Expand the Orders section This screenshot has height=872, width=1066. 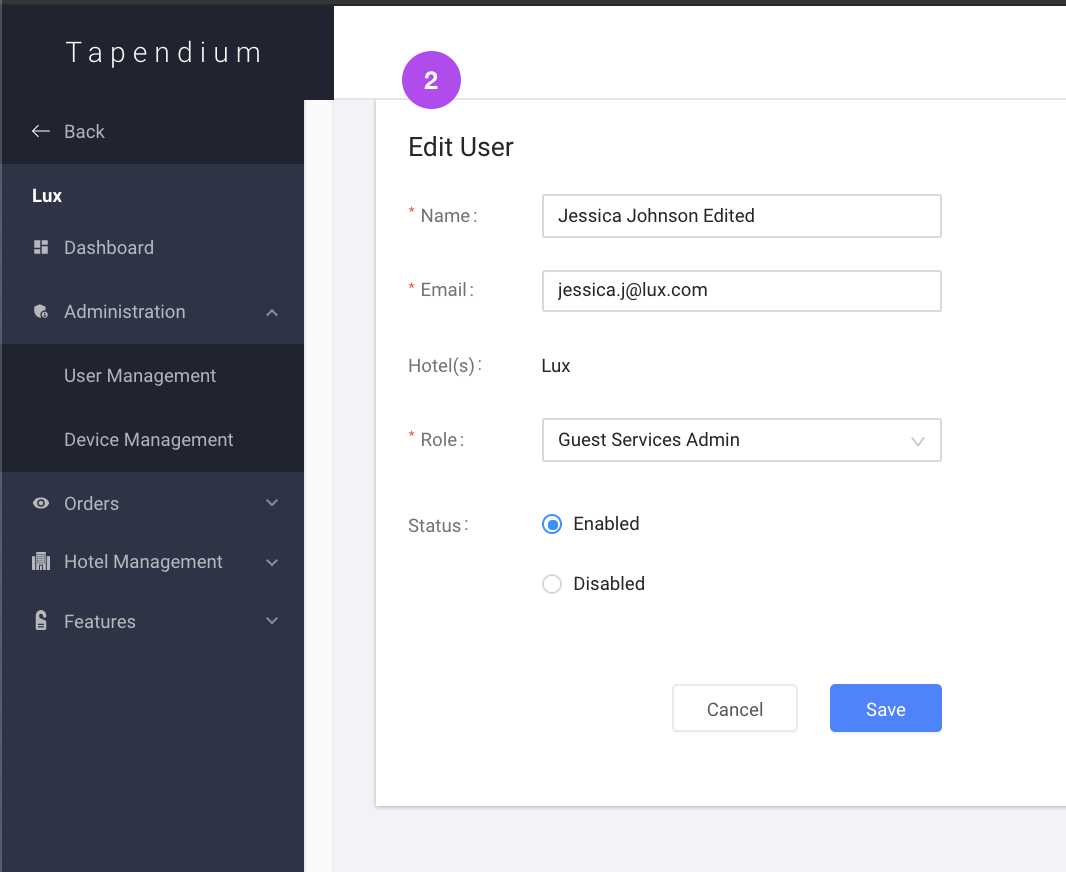point(272,503)
